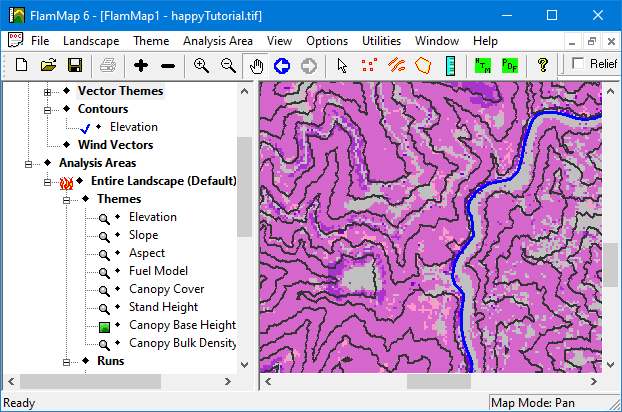Click the map vertical scrollbar thumb

(x=610, y=264)
